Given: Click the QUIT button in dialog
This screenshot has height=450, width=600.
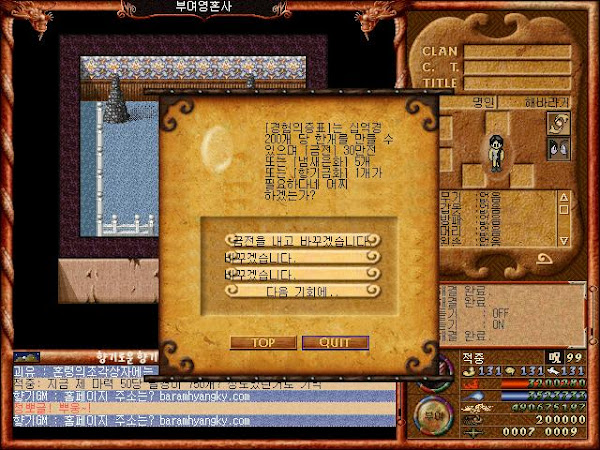Looking at the screenshot, I should pos(327,342).
